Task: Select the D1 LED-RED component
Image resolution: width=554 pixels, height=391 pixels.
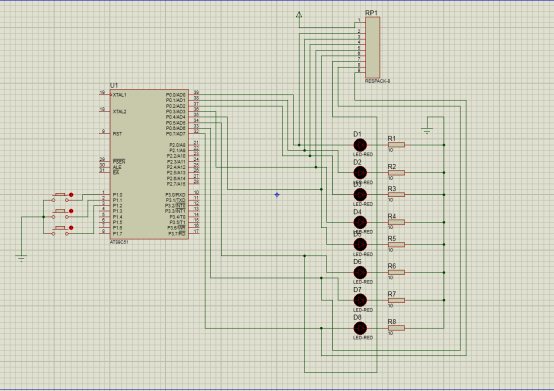Action: 360,145
